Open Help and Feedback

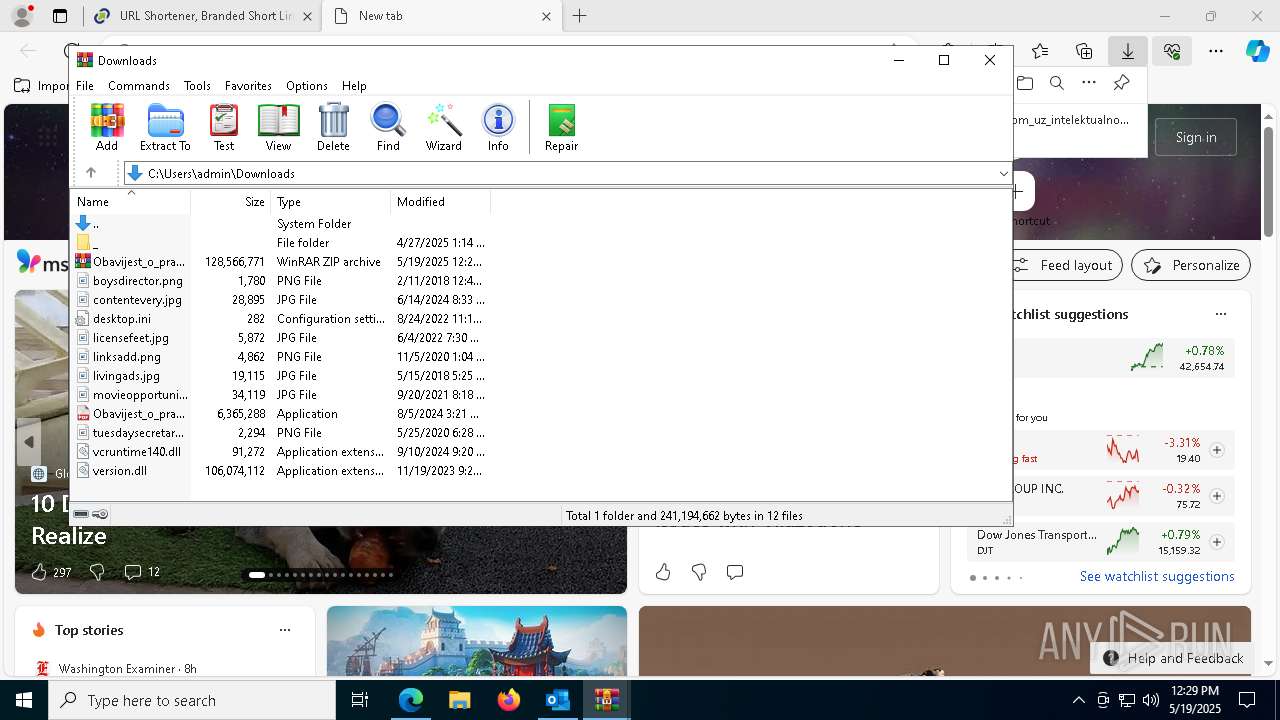[x=1174, y=658]
